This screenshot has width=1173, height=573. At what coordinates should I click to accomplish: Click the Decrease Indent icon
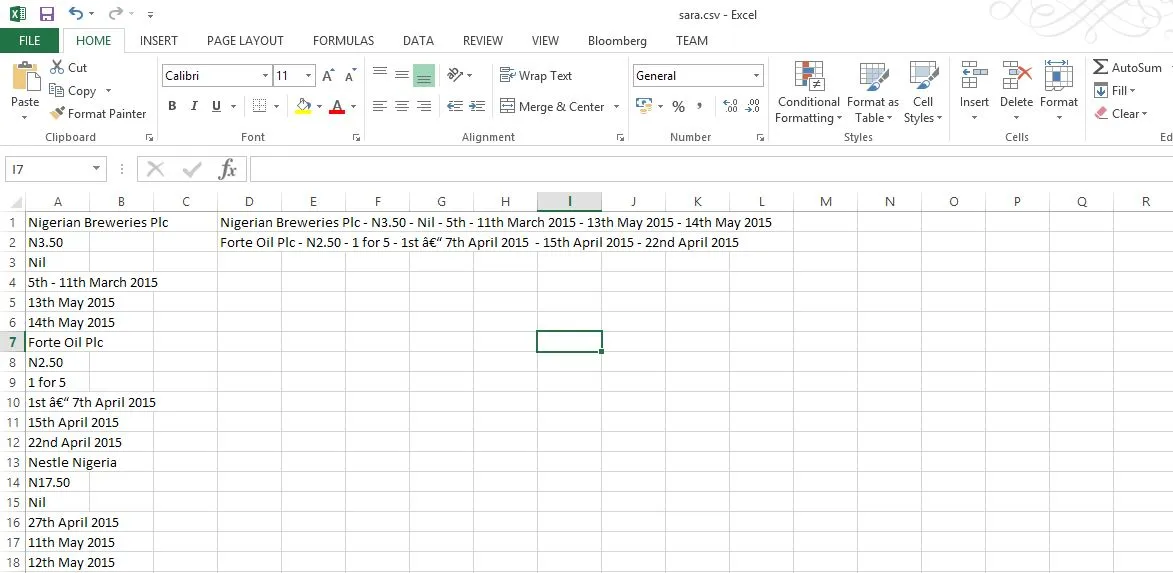click(455, 106)
